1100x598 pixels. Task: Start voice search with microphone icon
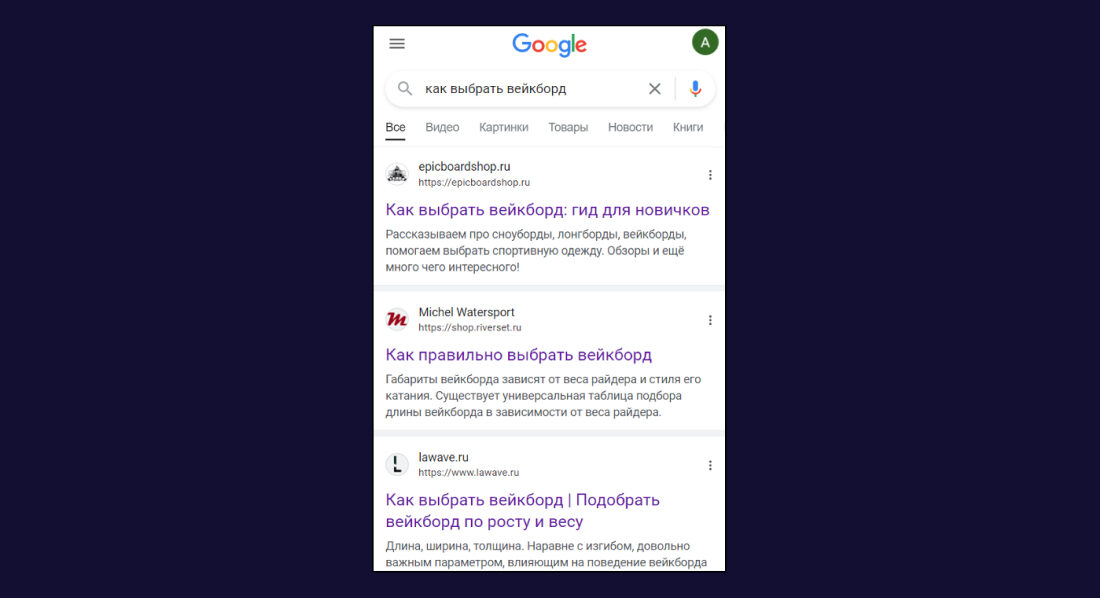(695, 88)
